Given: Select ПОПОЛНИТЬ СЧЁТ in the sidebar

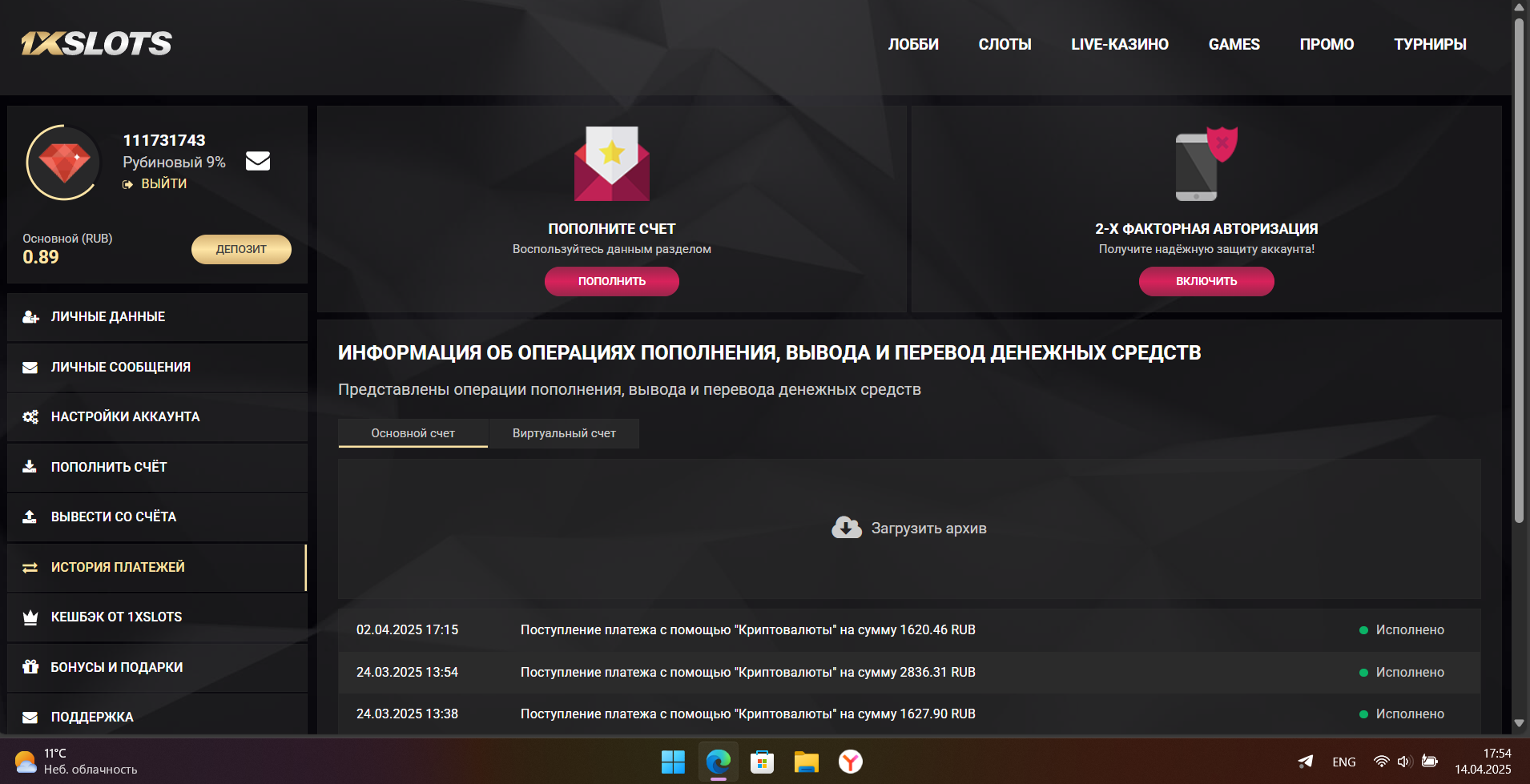Looking at the screenshot, I should coord(157,467).
